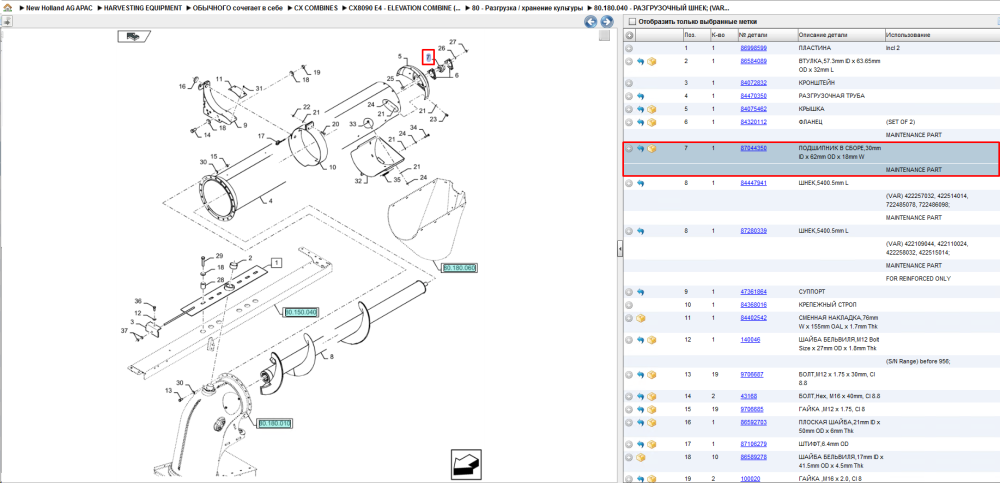Open part number link 9706687
The height and width of the screenshot is (483, 1000).
751,375
